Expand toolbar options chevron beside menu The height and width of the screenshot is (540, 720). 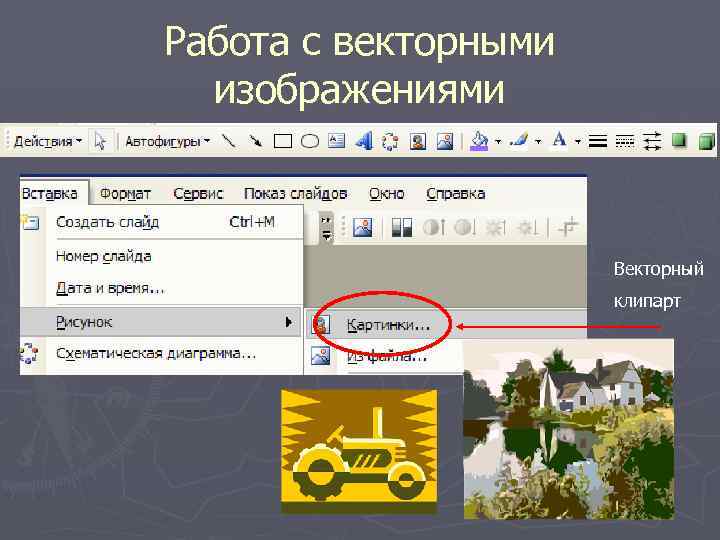326,228
